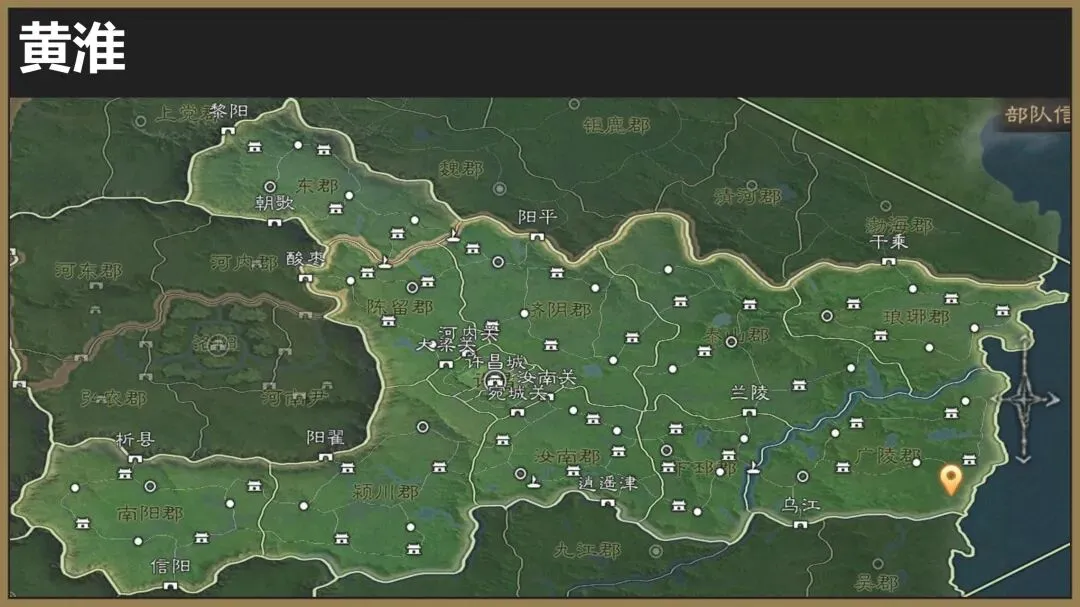Click the 信阳 pass gate icon
Screen dimensions: 1080x607
click(170, 586)
